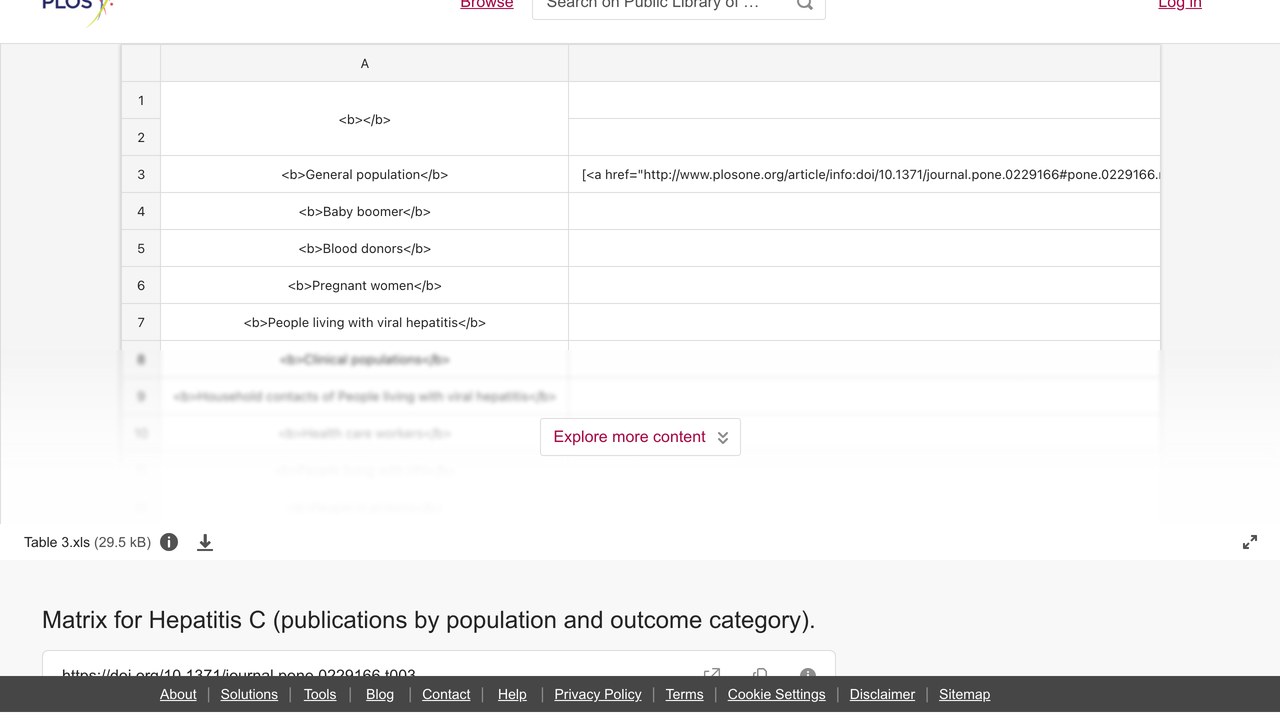Download the Table 3.xls file
The height and width of the screenshot is (720, 1280).
pos(205,542)
